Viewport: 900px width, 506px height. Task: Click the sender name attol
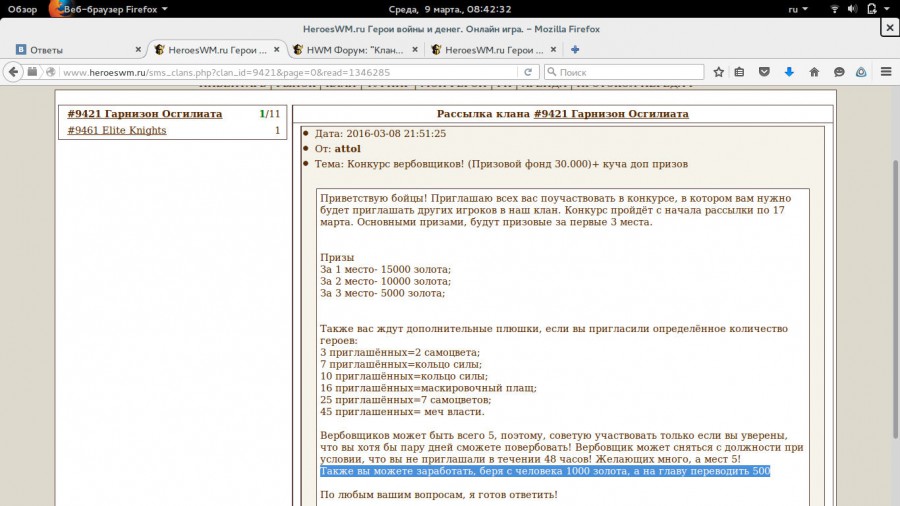coord(347,149)
